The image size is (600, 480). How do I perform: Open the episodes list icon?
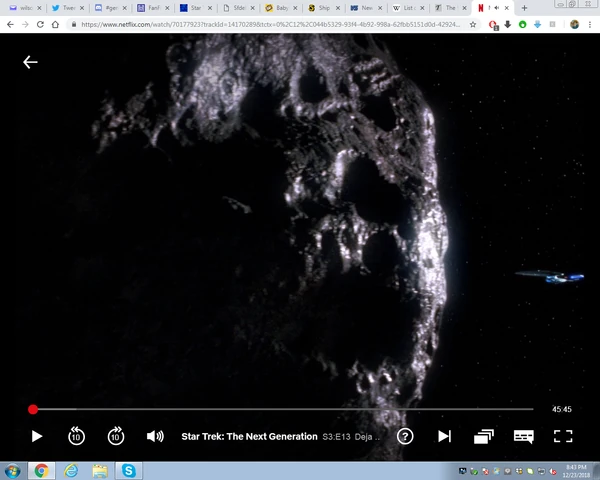point(484,436)
